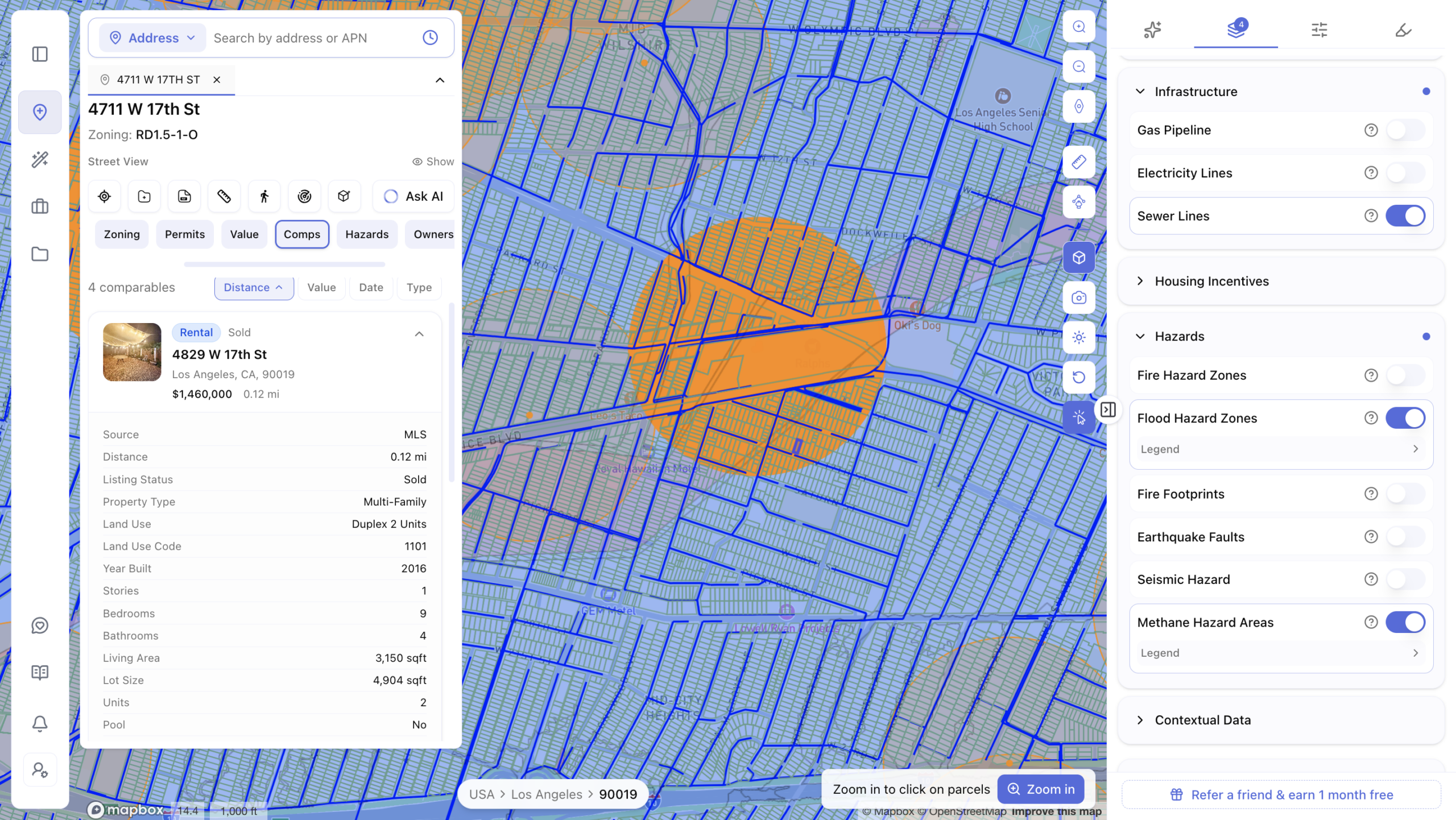1456x820 pixels.
Task: Click the 3D box icon in property toolbar
Action: coord(344,196)
